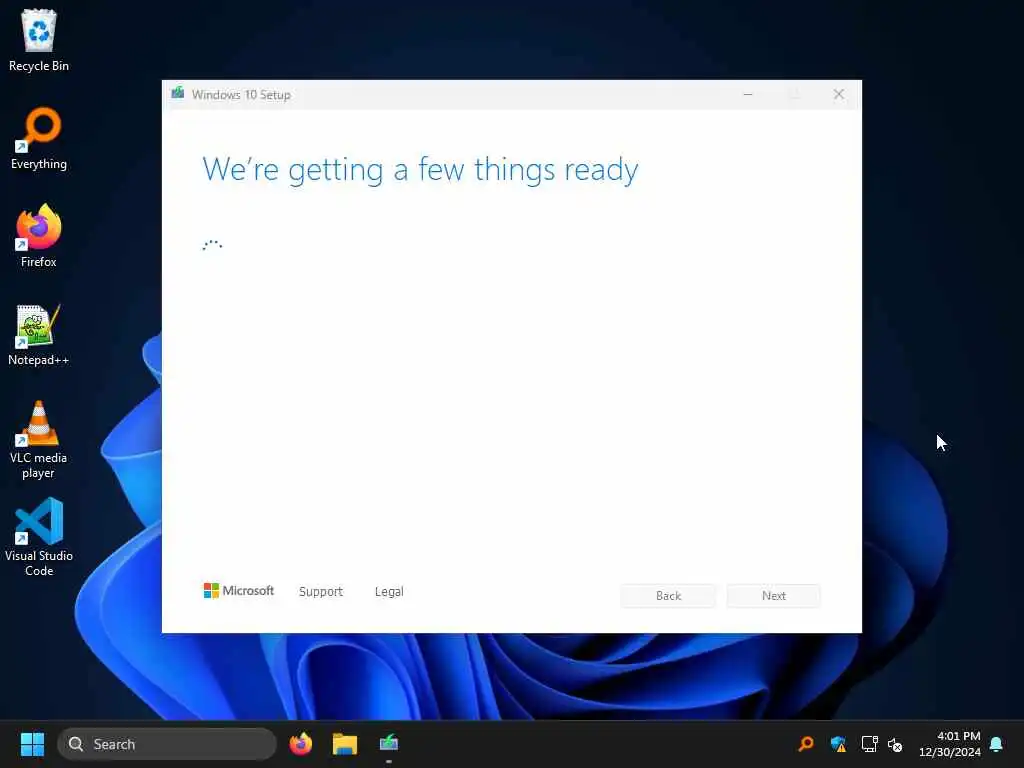1024x768 pixels.
Task: Open the notification bell icon
Action: [x=997, y=744]
